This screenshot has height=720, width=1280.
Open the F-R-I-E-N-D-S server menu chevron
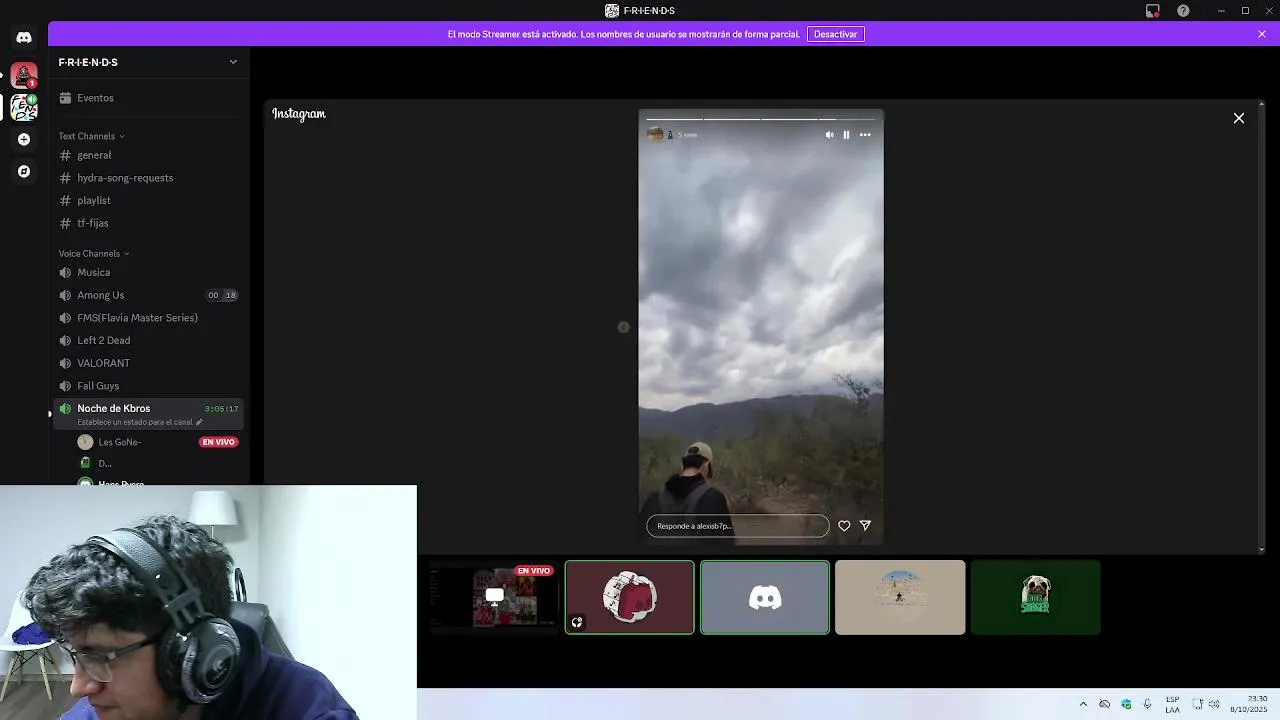(233, 62)
